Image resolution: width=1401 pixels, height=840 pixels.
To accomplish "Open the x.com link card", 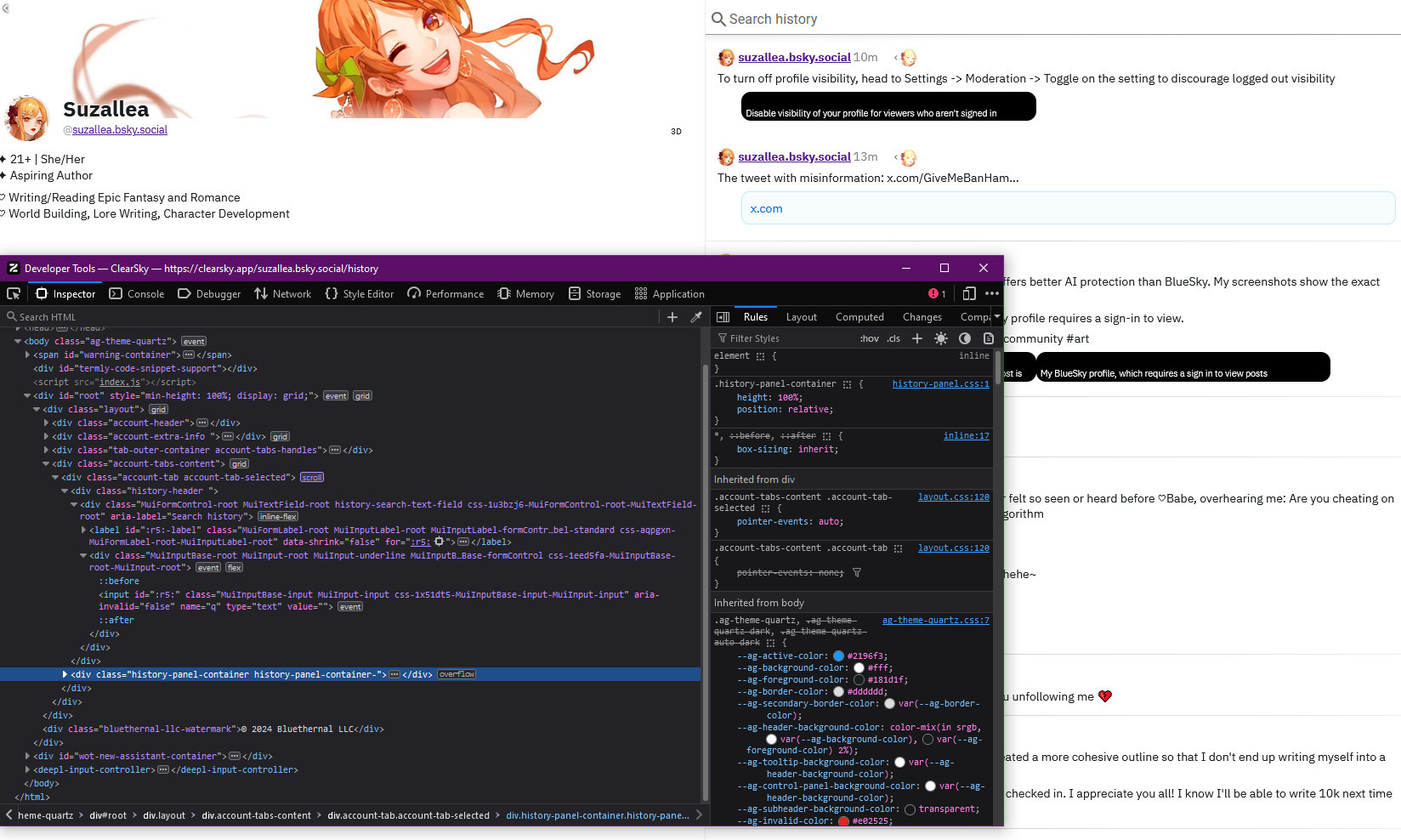I will (1068, 208).
